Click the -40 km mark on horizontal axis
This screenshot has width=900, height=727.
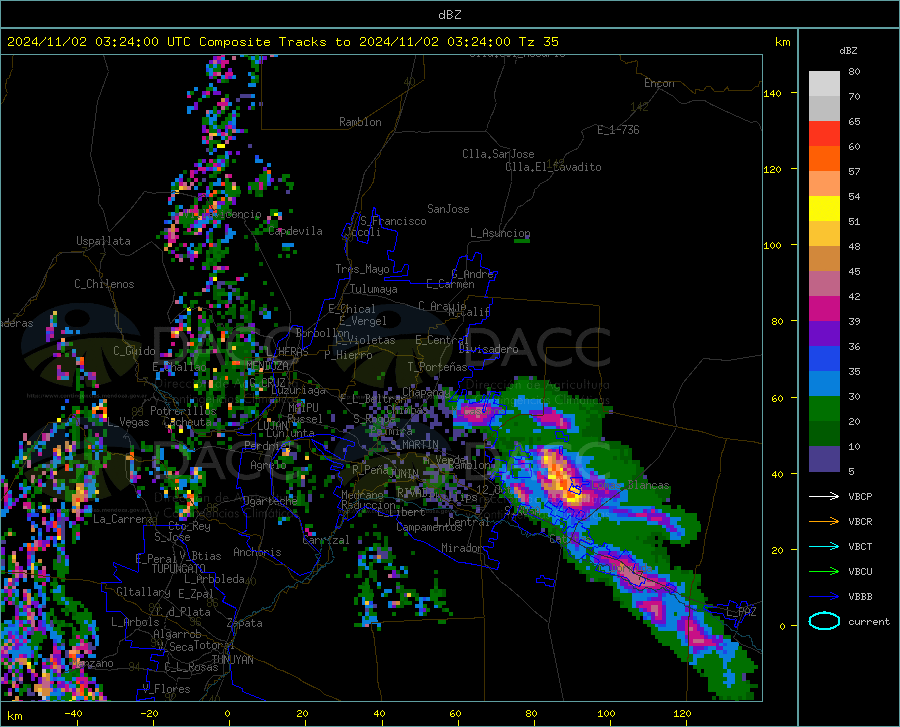pos(73,713)
